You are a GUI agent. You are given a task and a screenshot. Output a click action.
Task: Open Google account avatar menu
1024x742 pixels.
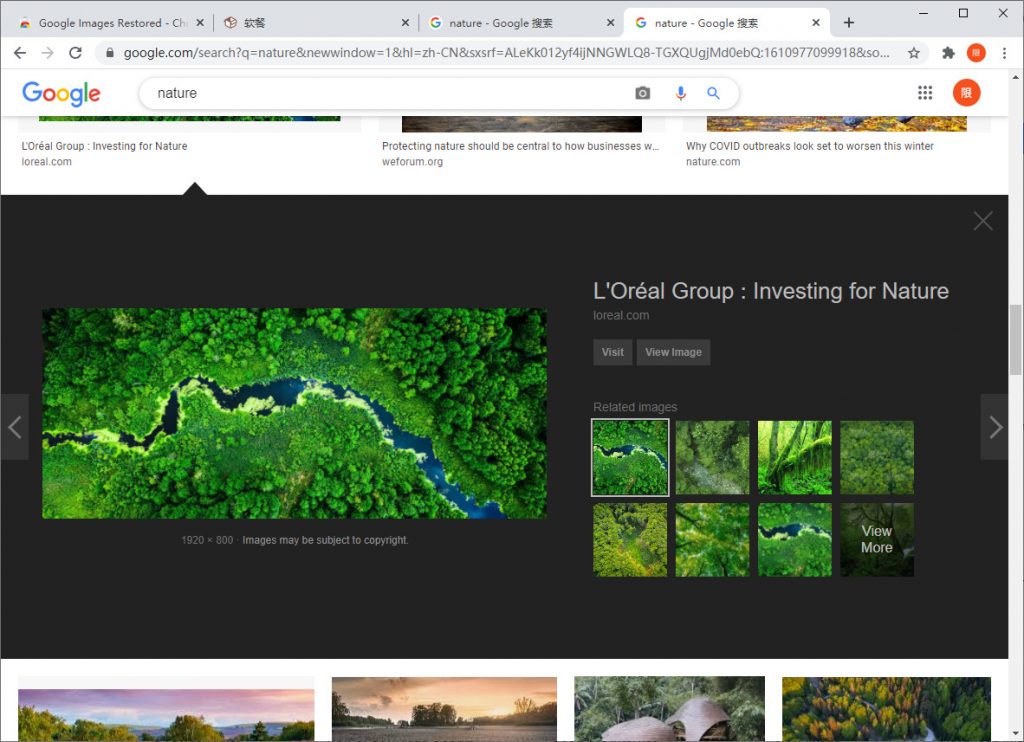coord(966,93)
